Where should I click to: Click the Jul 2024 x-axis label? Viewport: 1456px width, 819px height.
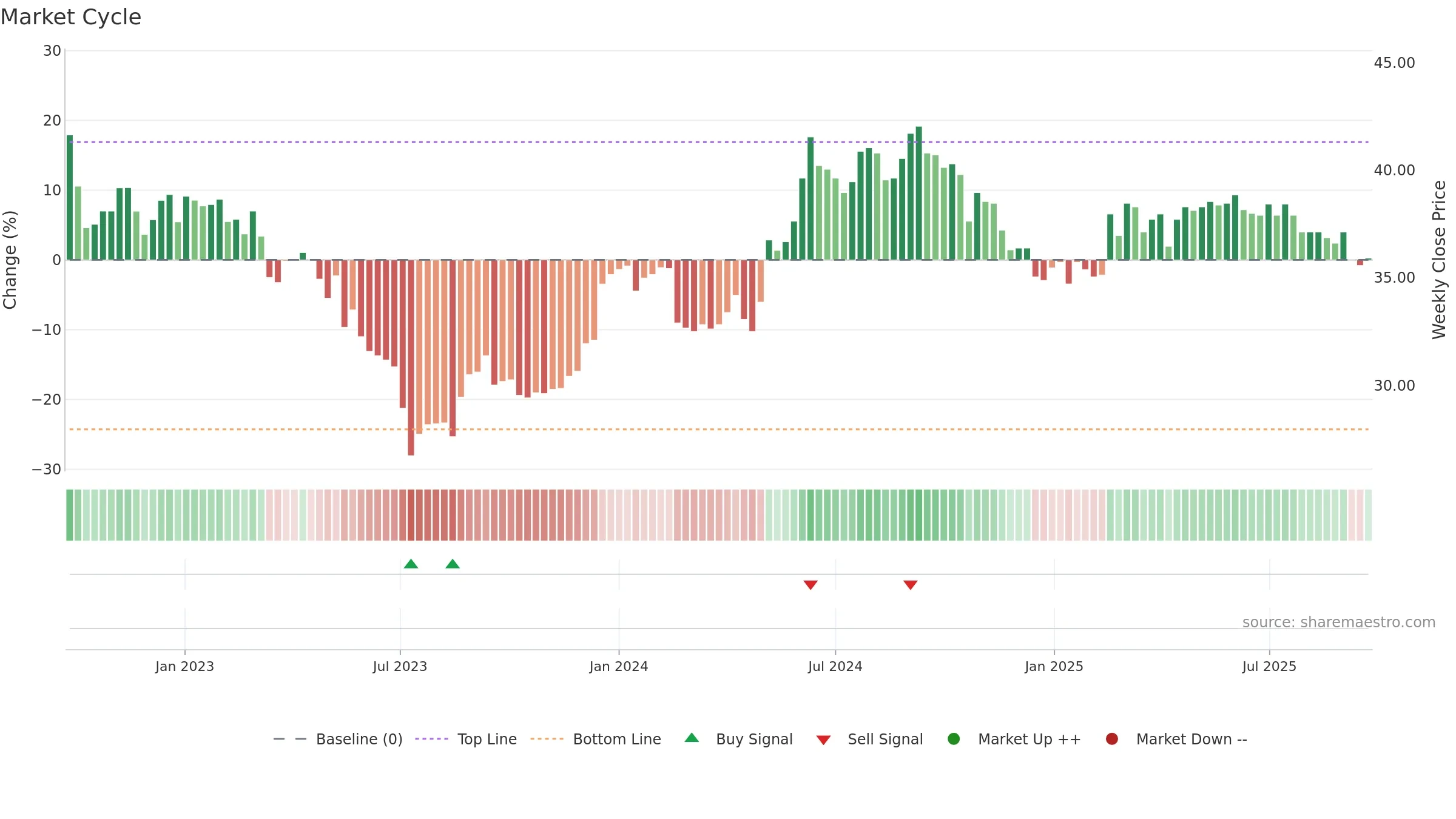click(835, 666)
